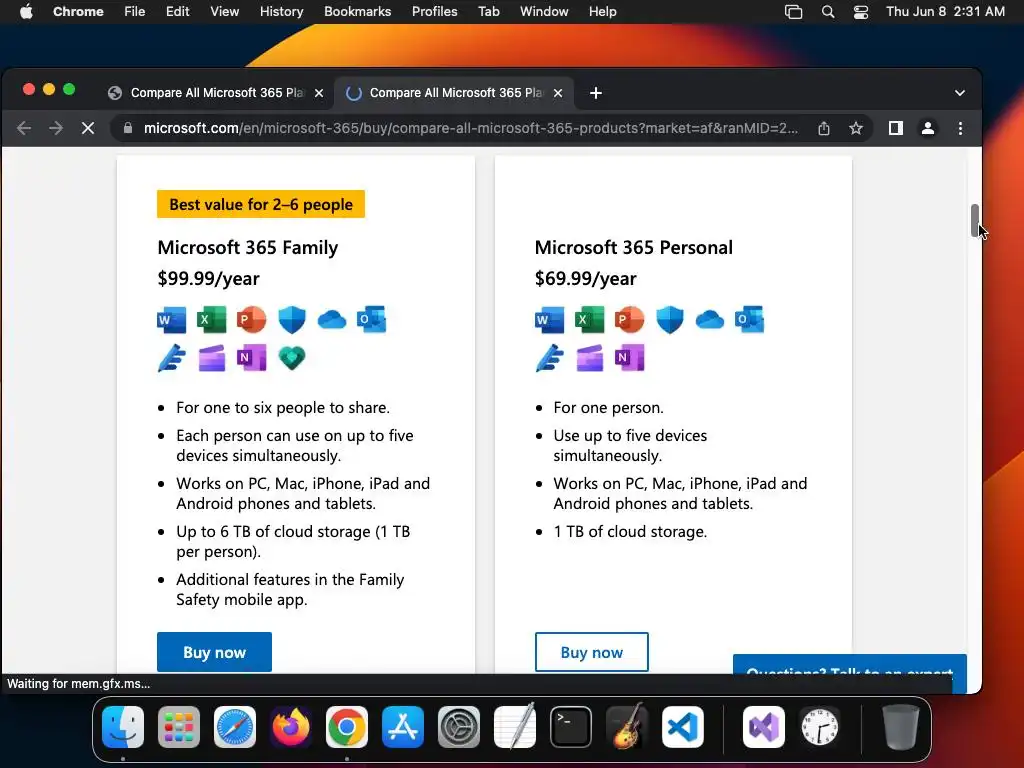1024x768 pixels.
Task: Expand the tab search dropdown arrow
Action: [x=959, y=93]
